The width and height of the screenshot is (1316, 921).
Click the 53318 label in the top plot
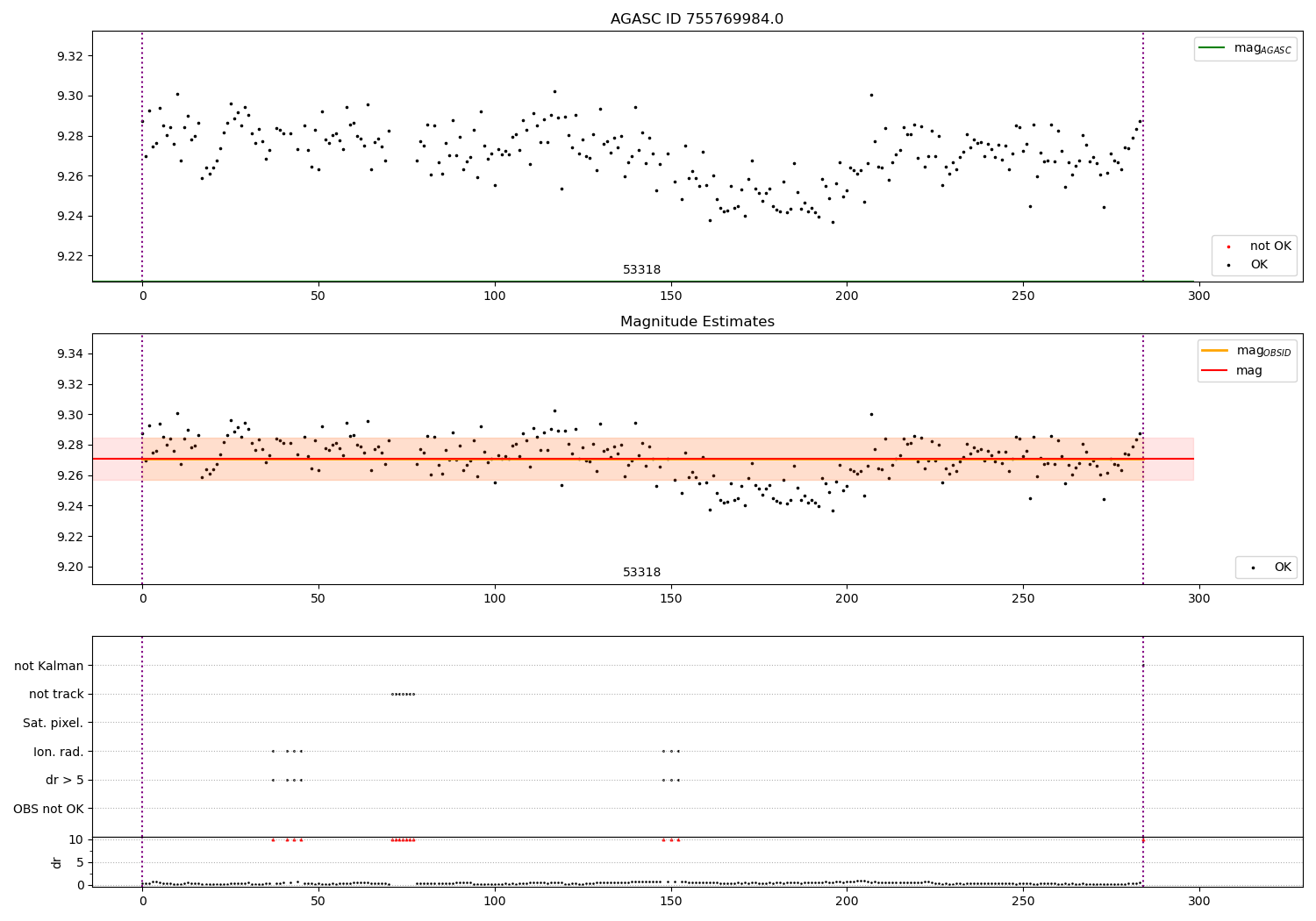coord(642,270)
